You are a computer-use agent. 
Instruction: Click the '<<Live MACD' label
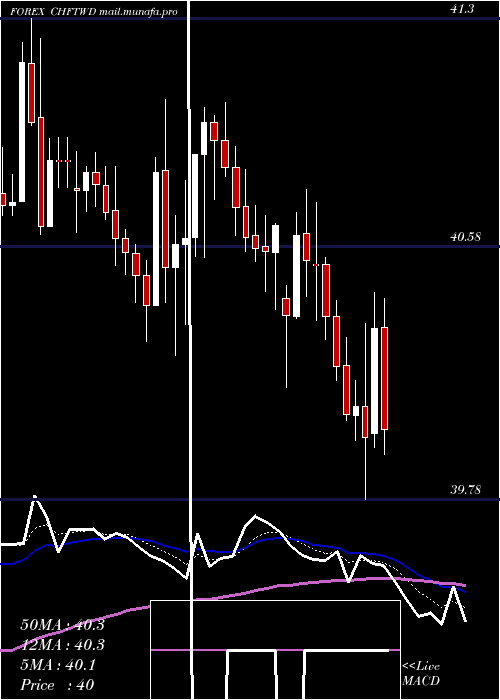pos(421,673)
